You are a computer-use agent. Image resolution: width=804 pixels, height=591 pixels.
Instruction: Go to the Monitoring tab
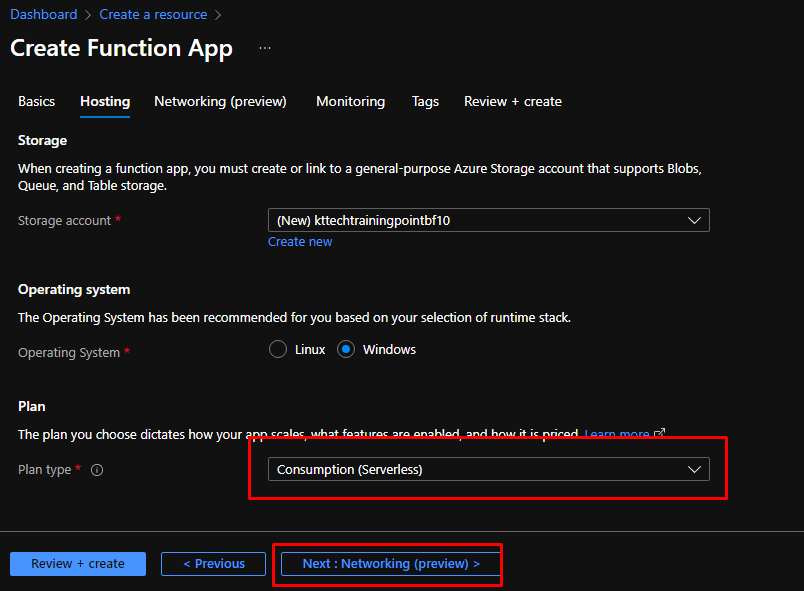[x=350, y=102]
